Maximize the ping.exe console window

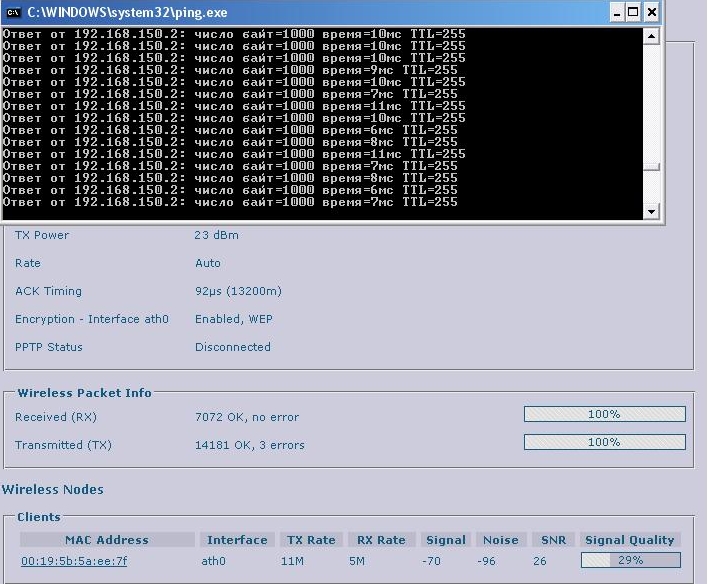[632, 13]
